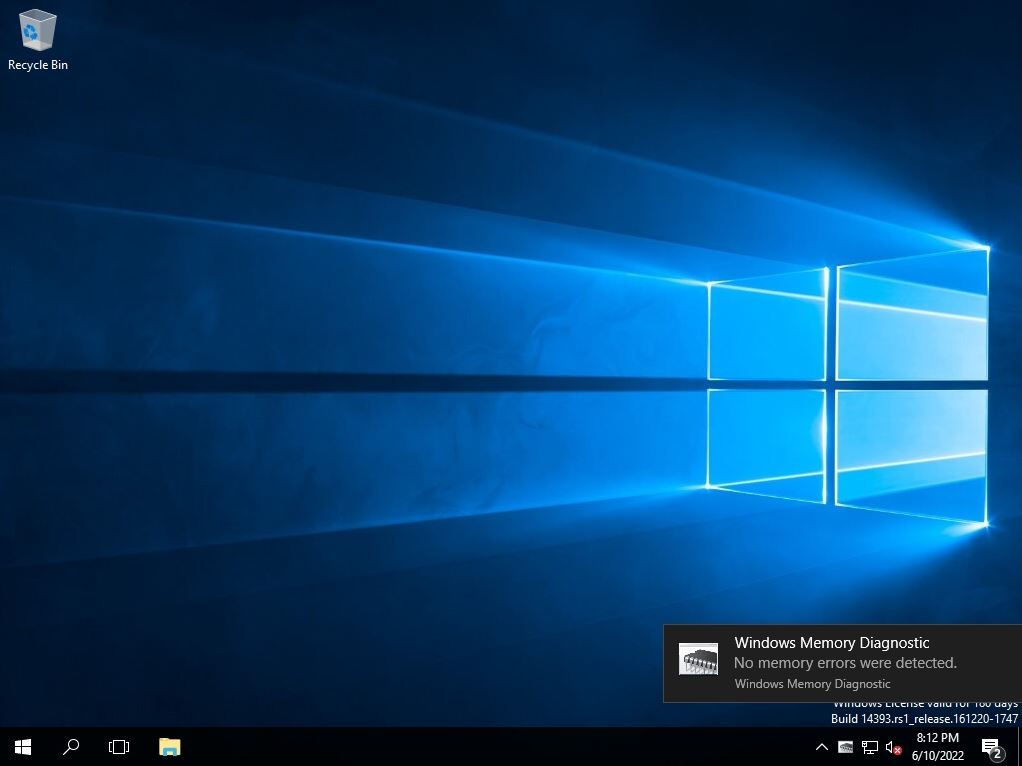Click the Show desktop strip at the end of the taskbar
Viewport: 1022px width, 766px height.
[1019, 746]
